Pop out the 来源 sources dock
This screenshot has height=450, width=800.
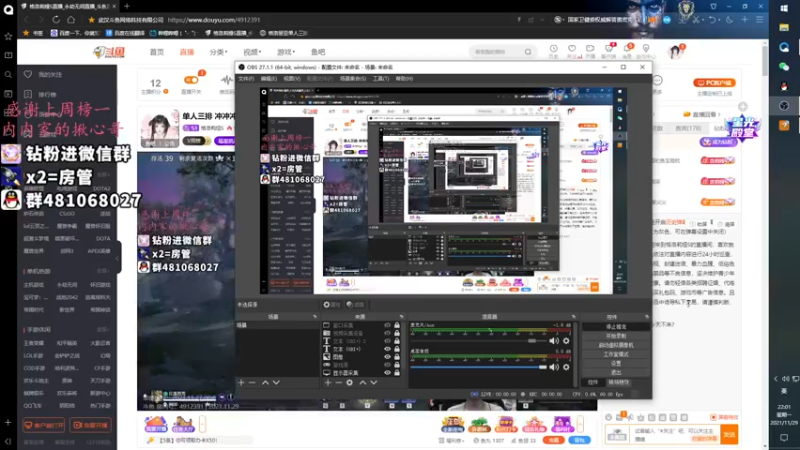(402, 317)
